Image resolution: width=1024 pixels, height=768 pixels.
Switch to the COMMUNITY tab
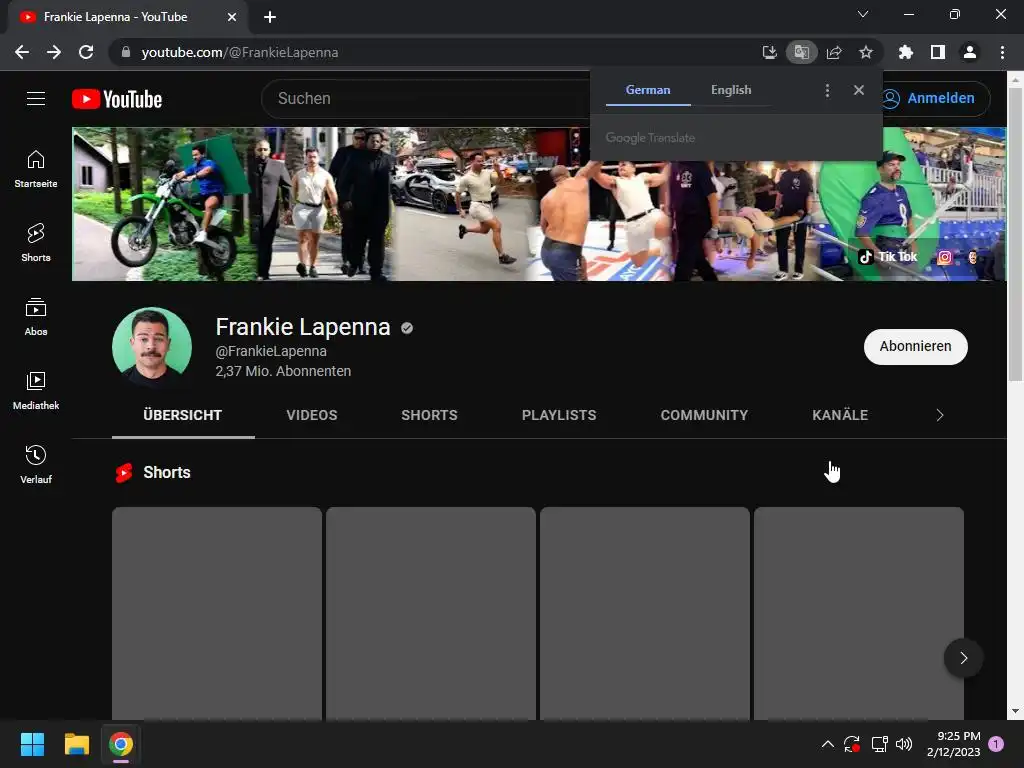[x=704, y=415]
